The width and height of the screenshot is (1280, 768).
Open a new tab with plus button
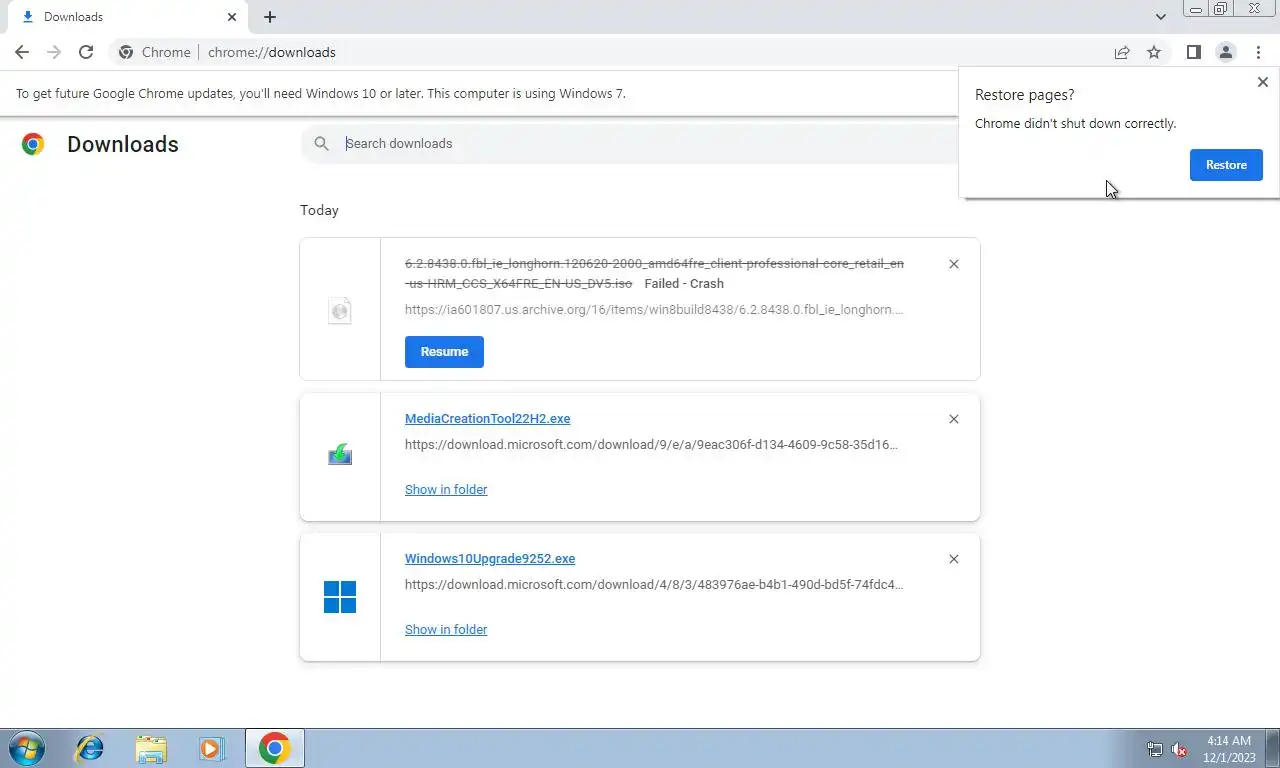pyautogui.click(x=270, y=17)
